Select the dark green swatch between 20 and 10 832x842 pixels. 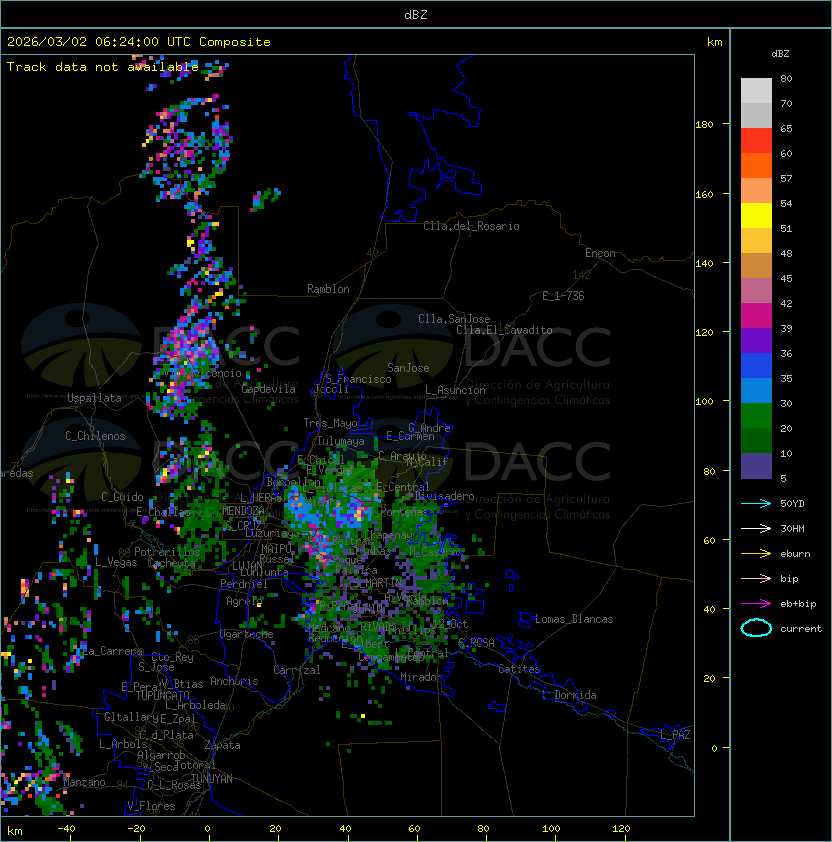click(x=756, y=440)
